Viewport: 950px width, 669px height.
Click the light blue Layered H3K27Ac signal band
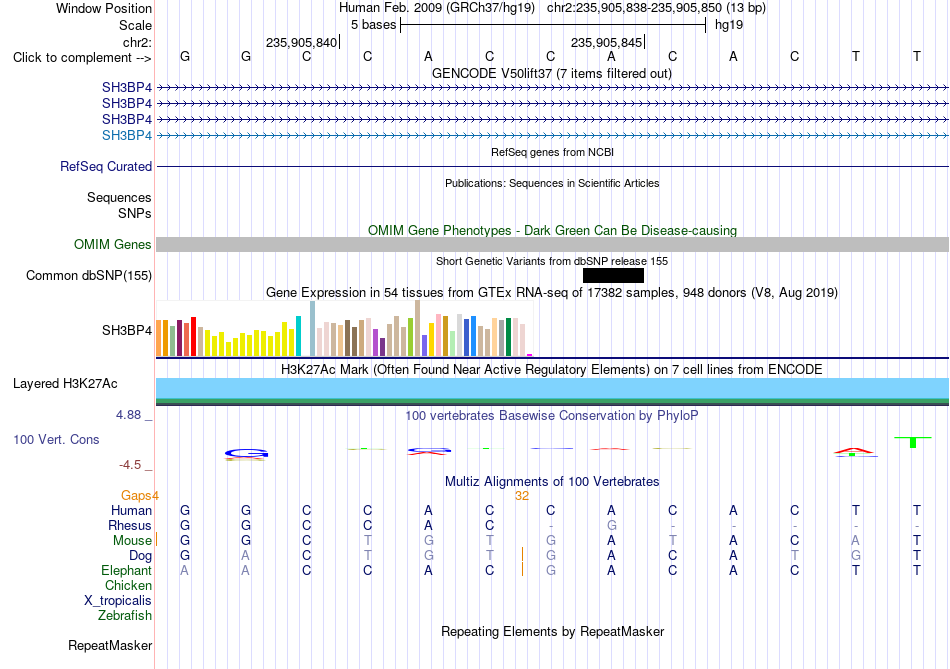pyautogui.click(x=552, y=388)
